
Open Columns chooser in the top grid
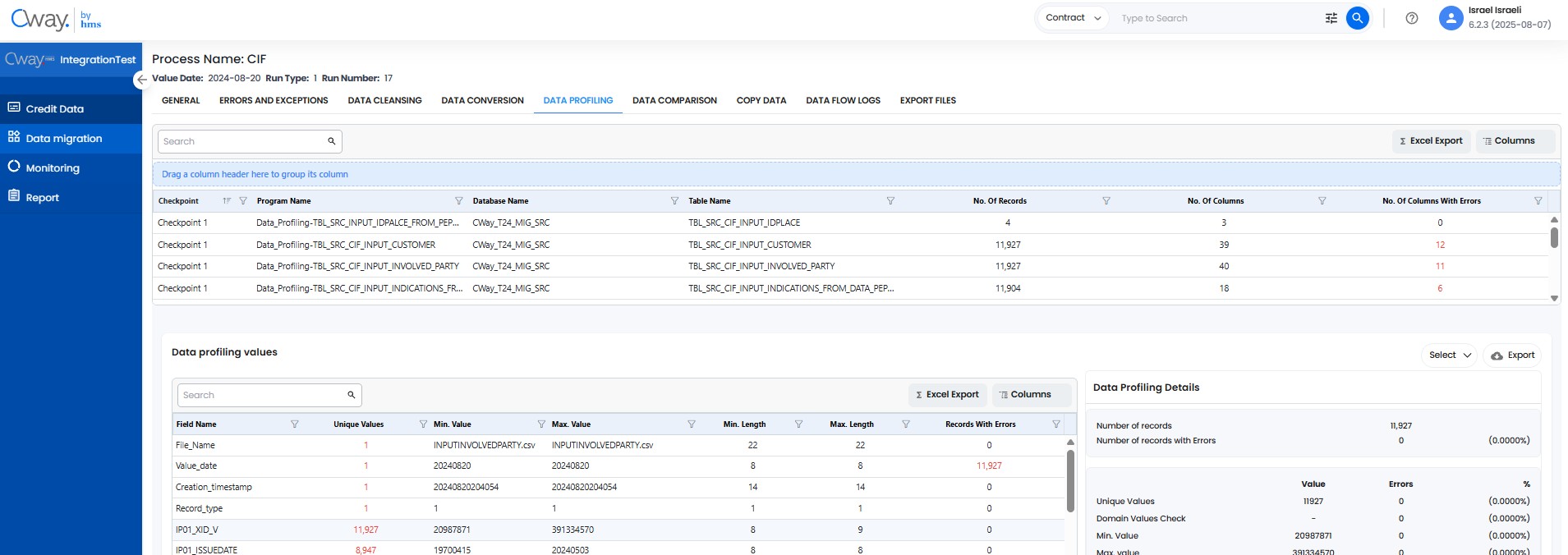[x=1515, y=141]
